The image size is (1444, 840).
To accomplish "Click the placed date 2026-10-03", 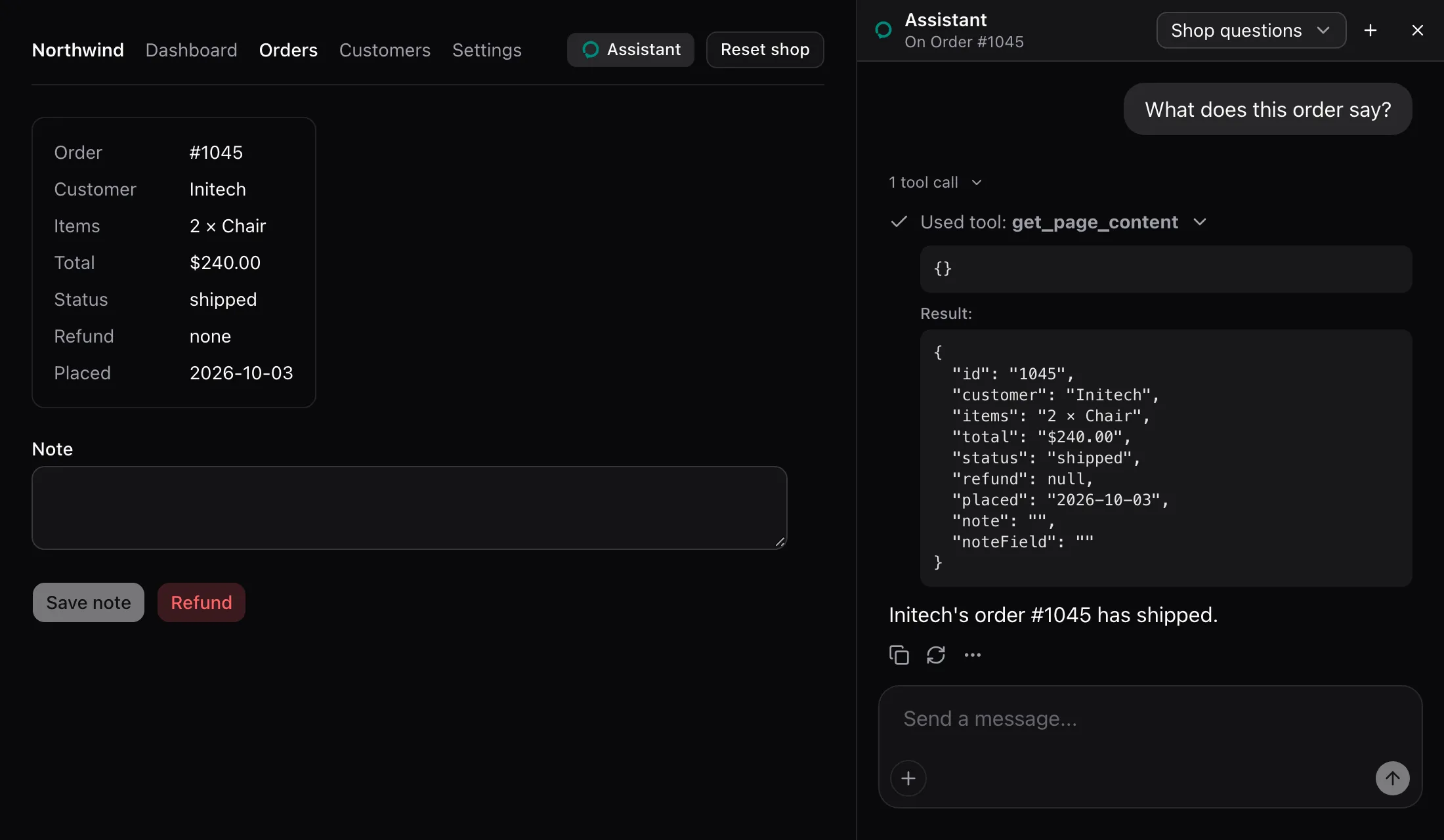I will 241,373.
